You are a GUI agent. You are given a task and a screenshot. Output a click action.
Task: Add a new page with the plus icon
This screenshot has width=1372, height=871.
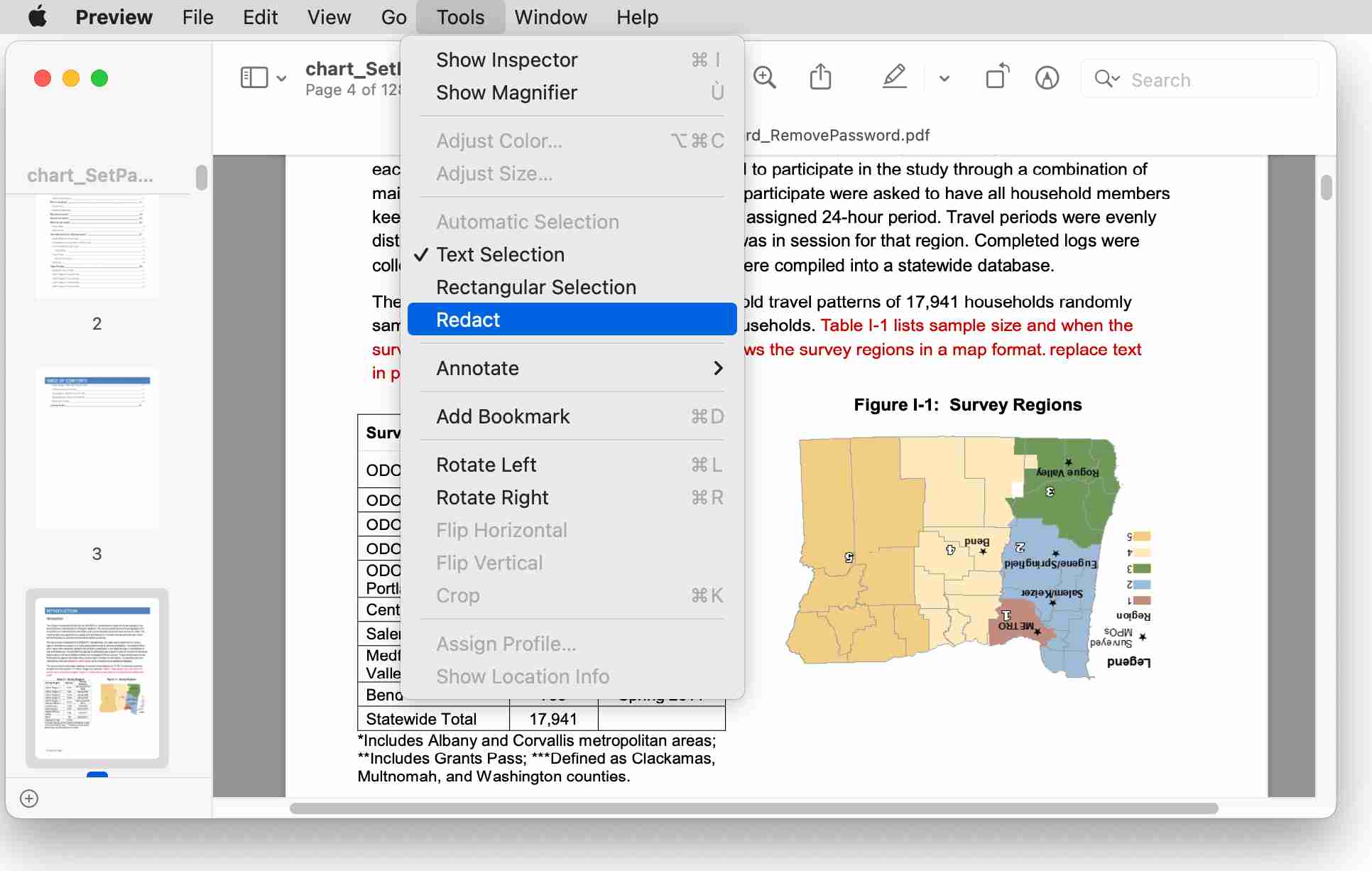click(x=29, y=799)
